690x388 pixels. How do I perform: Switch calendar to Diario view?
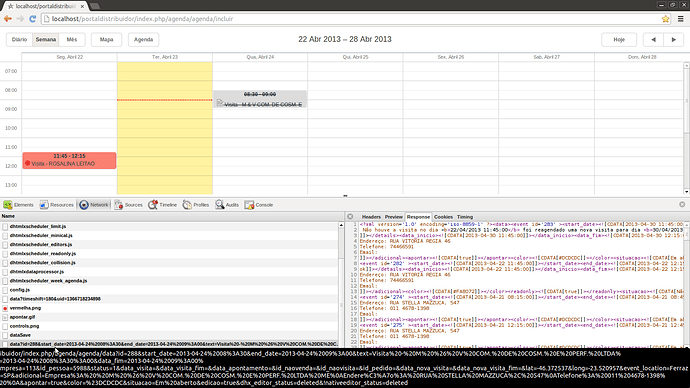point(19,40)
